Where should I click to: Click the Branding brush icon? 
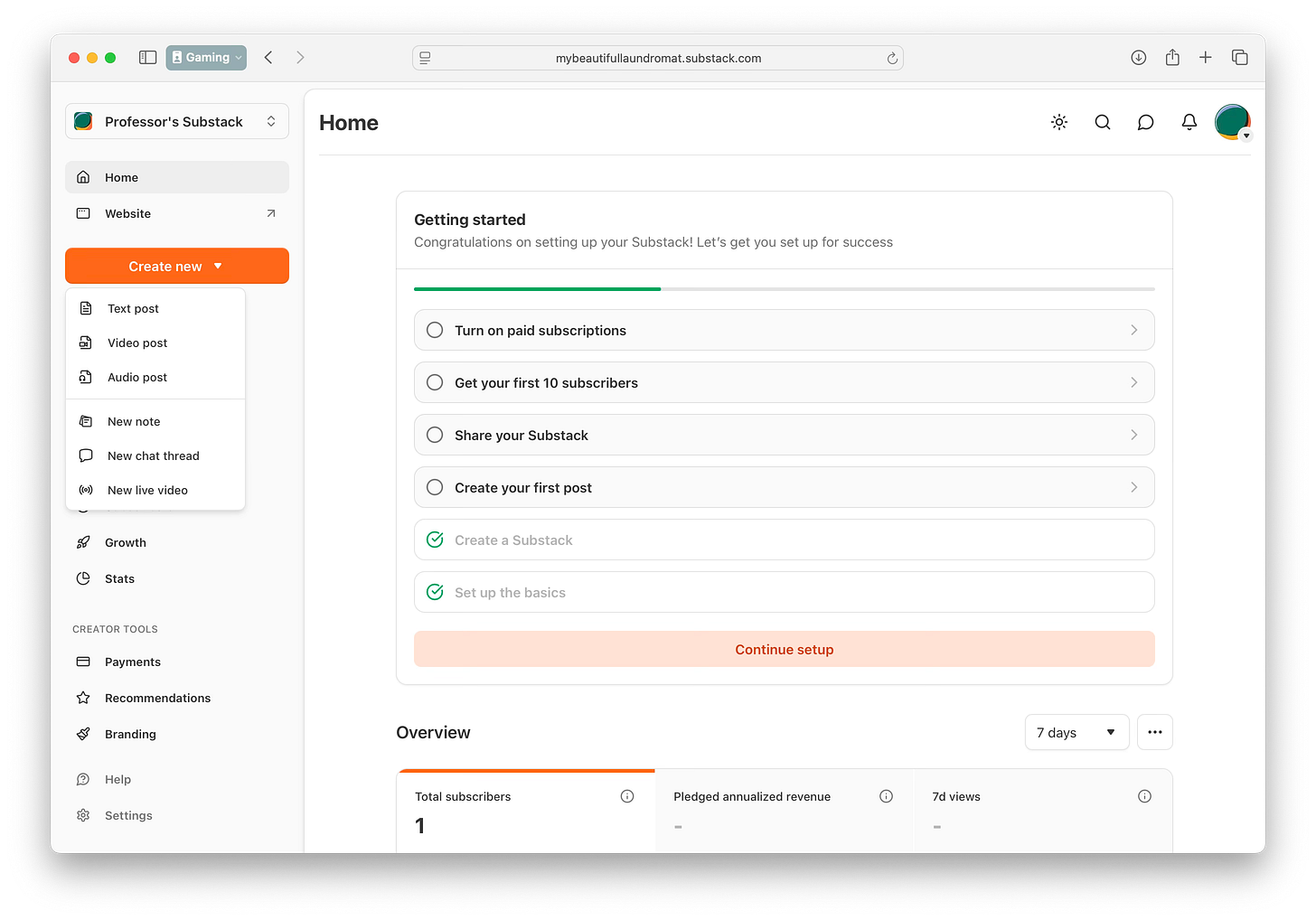tap(83, 734)
